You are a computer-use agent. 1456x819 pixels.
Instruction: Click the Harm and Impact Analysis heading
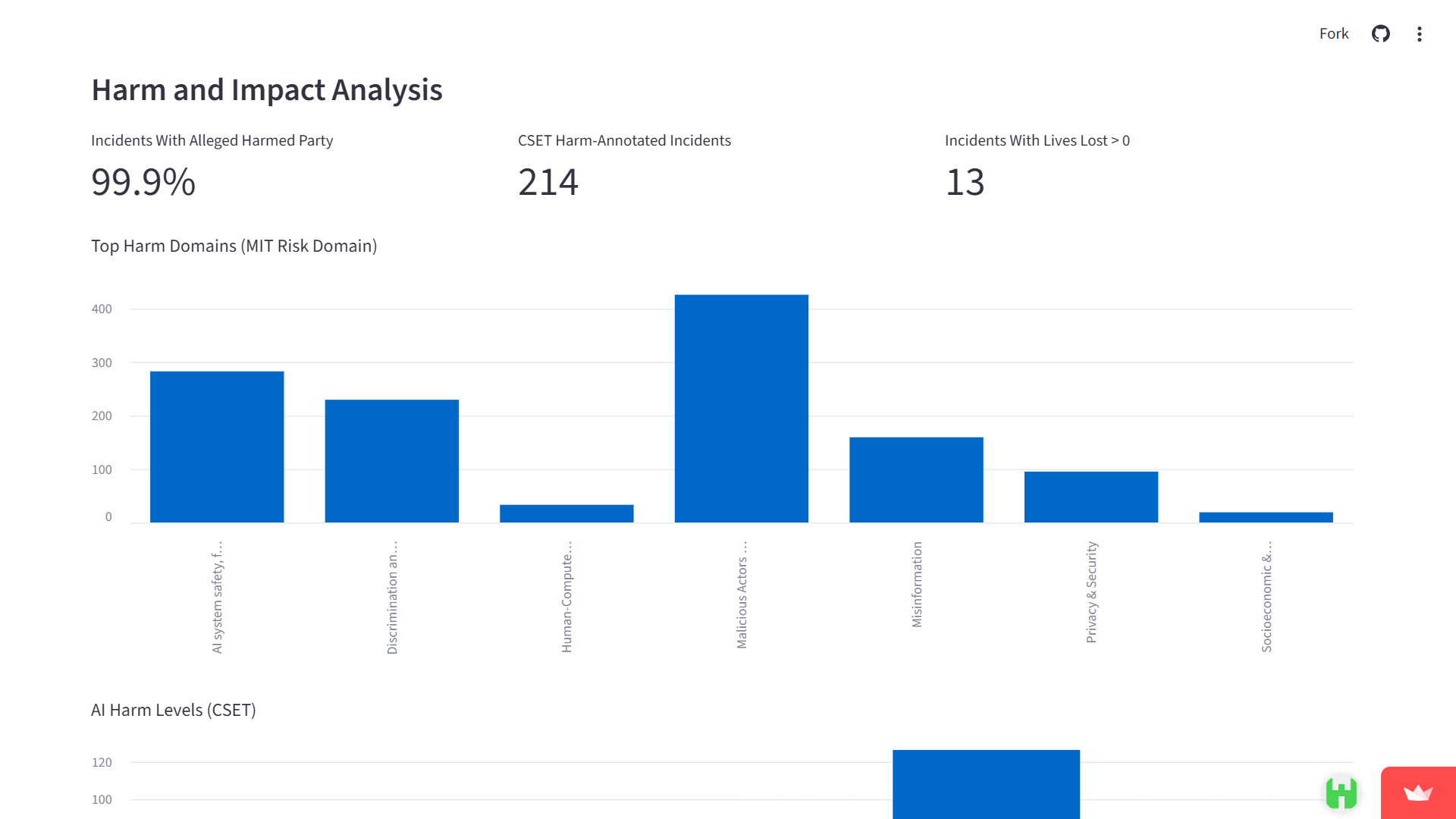pos(267,89)
